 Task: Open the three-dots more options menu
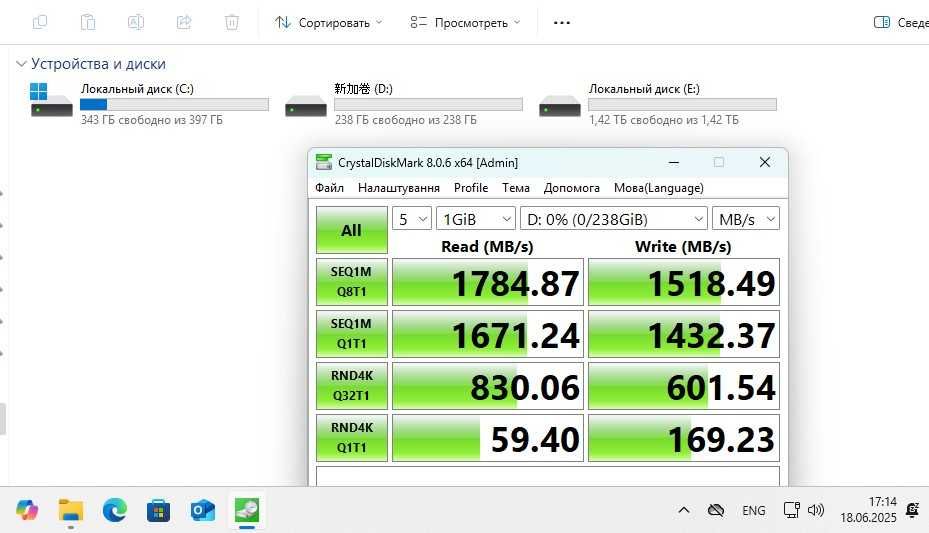tap(562, 23)
